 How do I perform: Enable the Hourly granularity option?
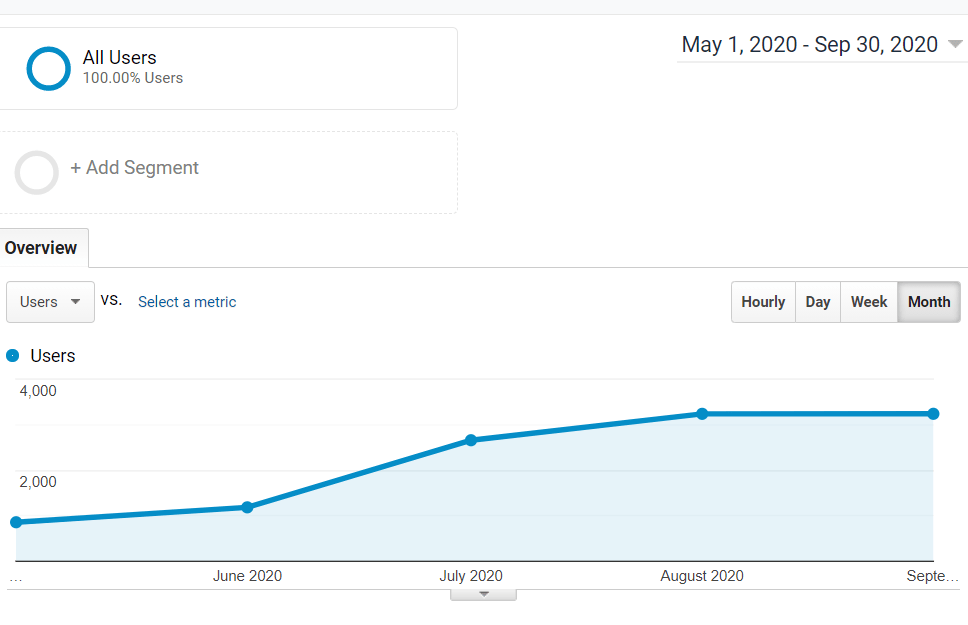[x=762, y=301]
